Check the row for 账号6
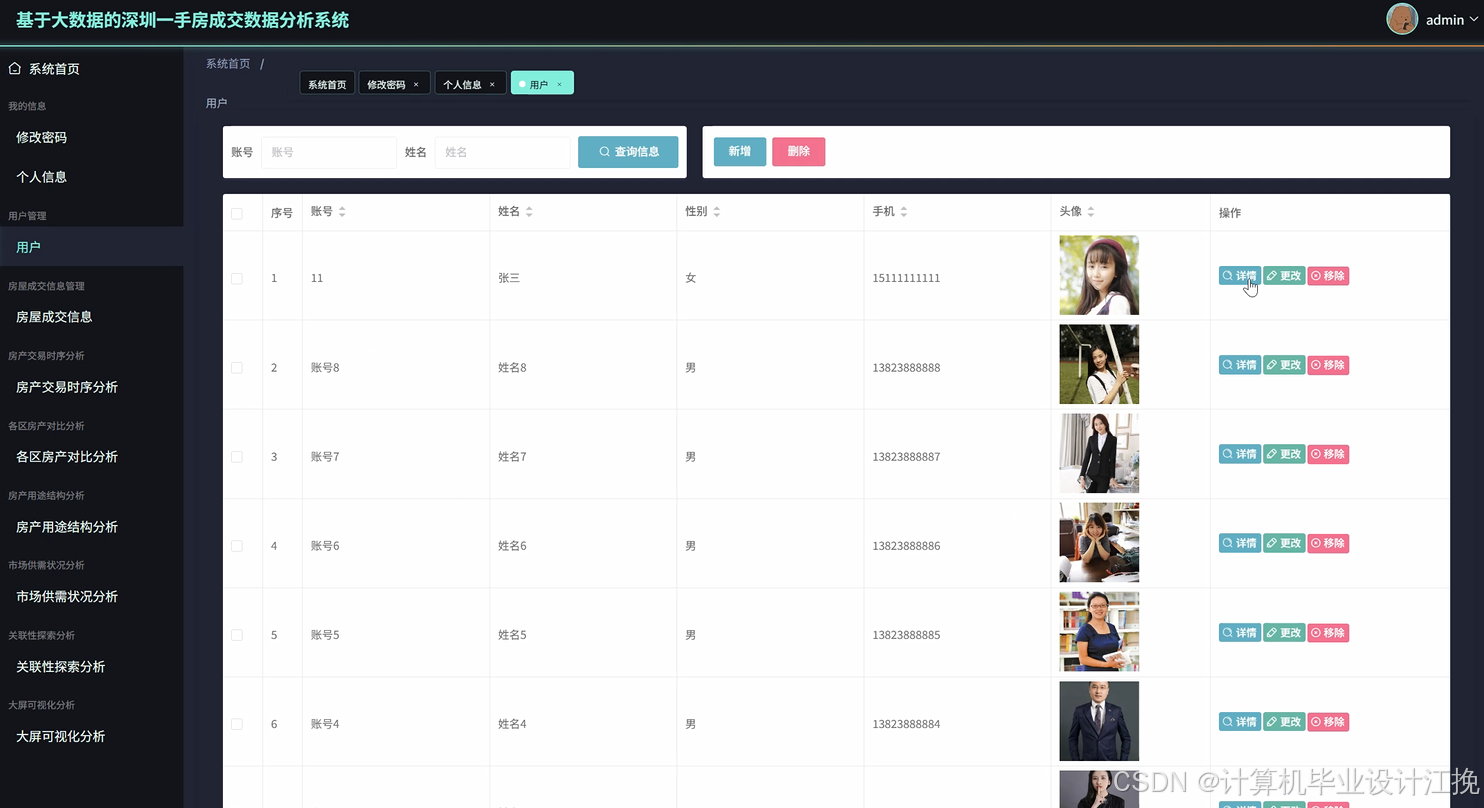The width and height of the screenshot is (1484, 808). (237, 546)
